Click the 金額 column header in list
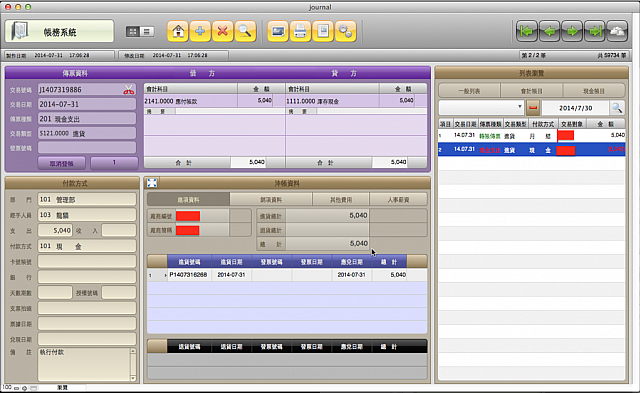The width and height of the screenshot is (640, 393). point(605,124)
